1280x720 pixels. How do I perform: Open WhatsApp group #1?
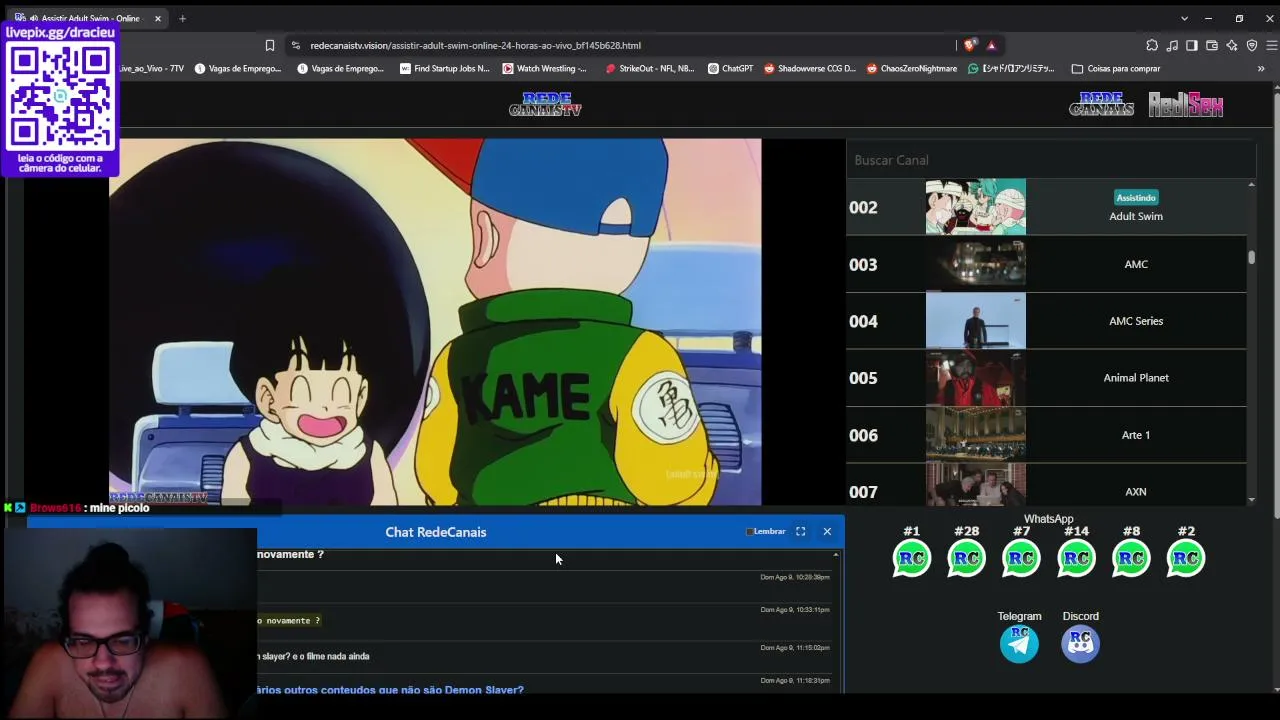(911, 558)
